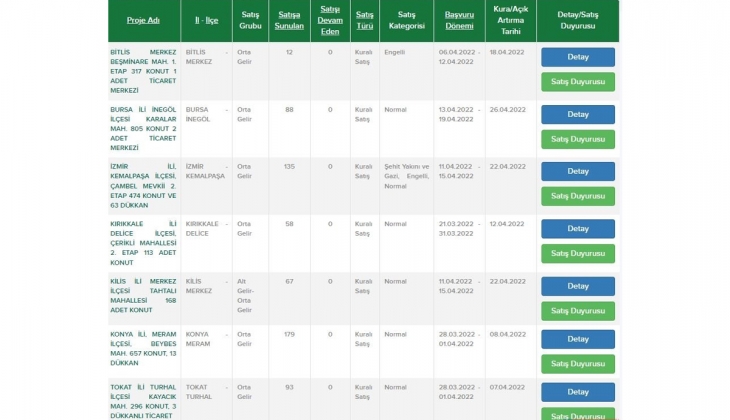View Satış Duyurusu for Bursa İnegöl
Image resolution: width=730 pixels, height=420 pixels.
tap(577, 139)
